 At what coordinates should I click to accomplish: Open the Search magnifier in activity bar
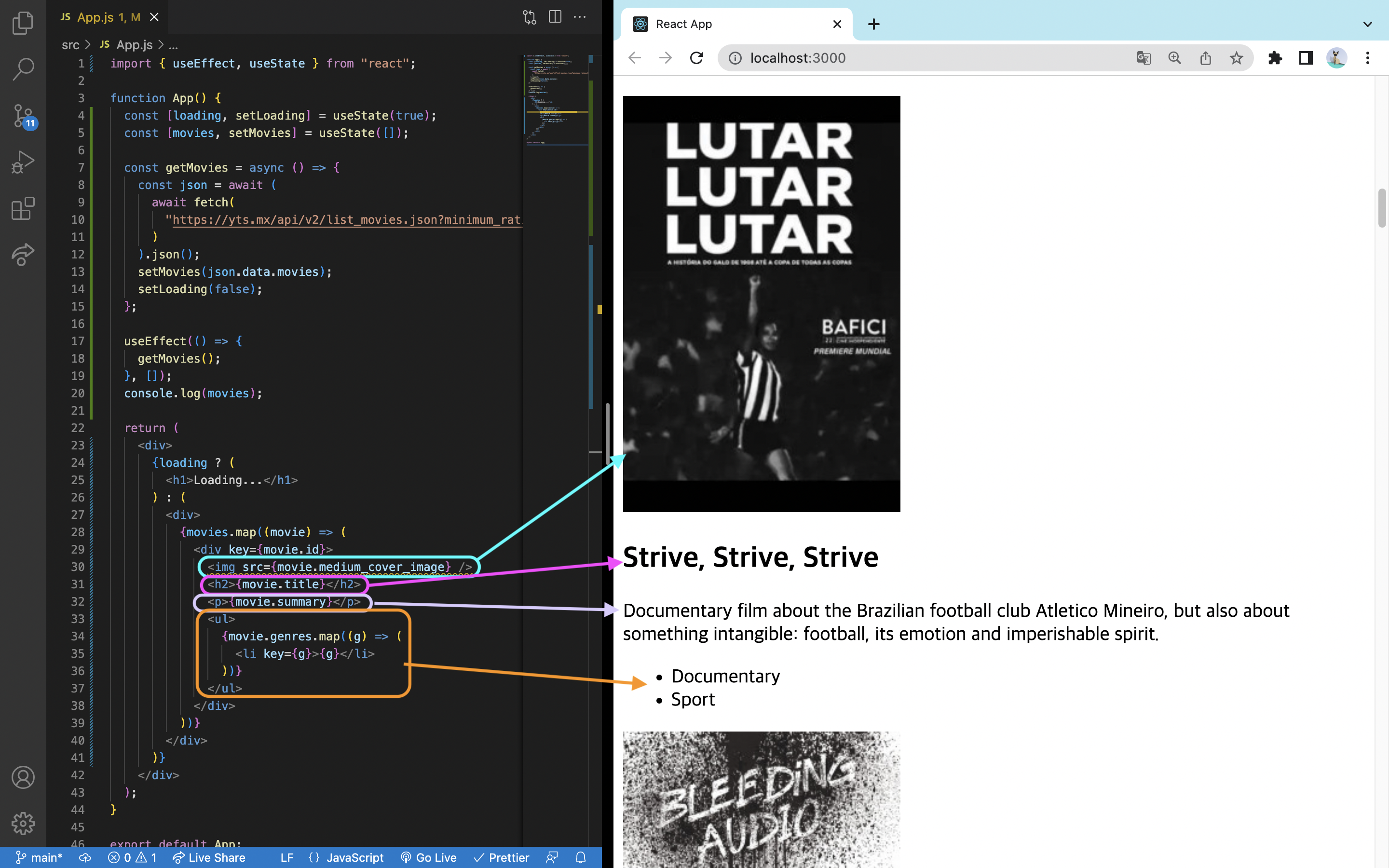[23, 69]
